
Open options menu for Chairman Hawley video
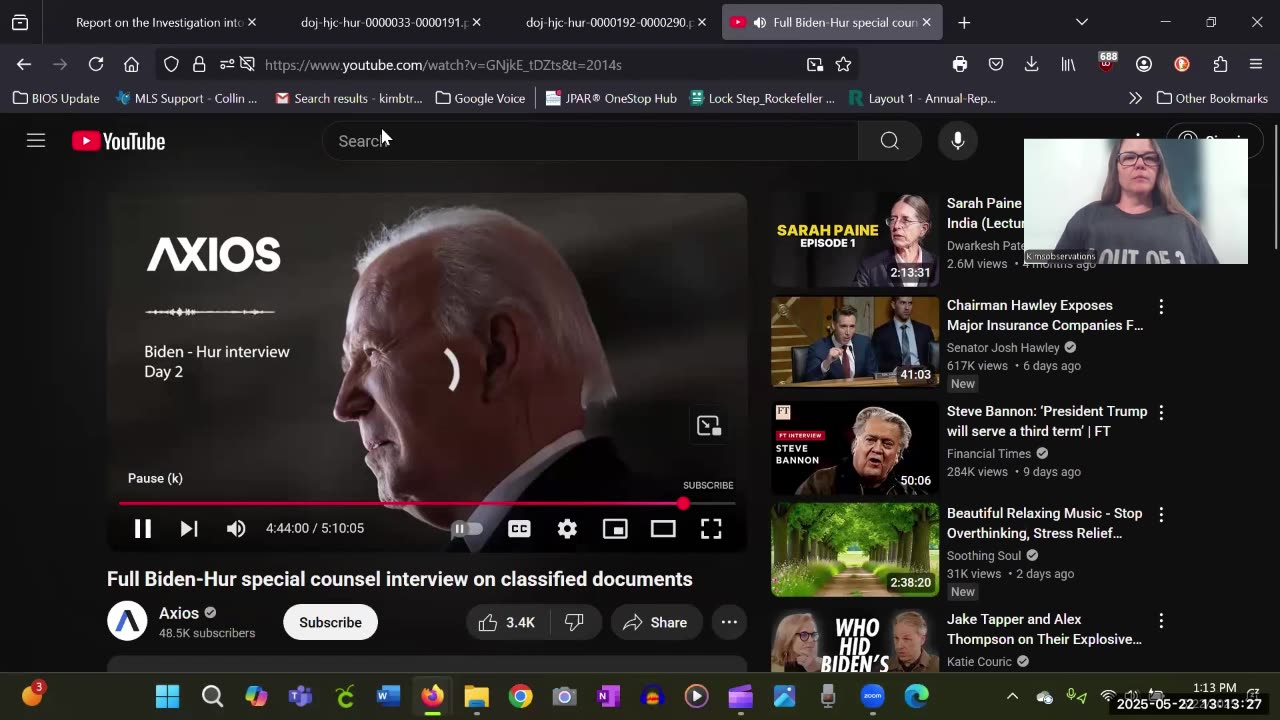(1161, 306)
